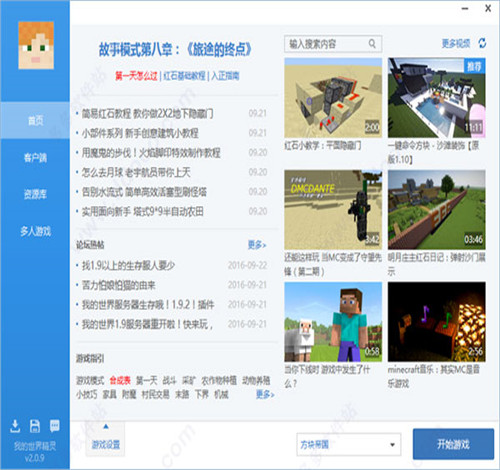500x470 pixels.
Task: Open article 用魔鬼的步伐！火焰脚印特效制作教程
Action: click(x=151, y=153)
